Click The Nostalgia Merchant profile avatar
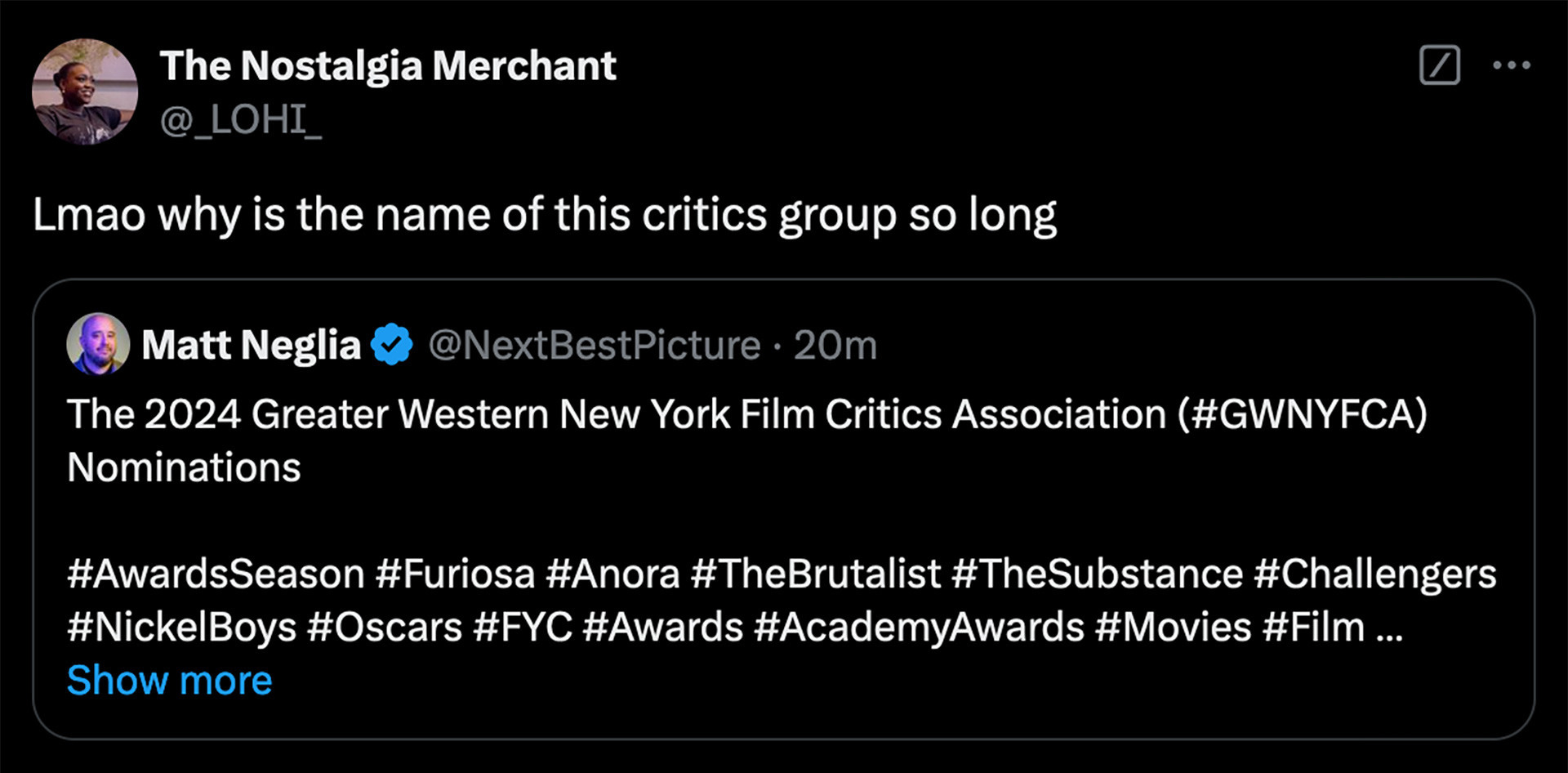 pos(85,92)
